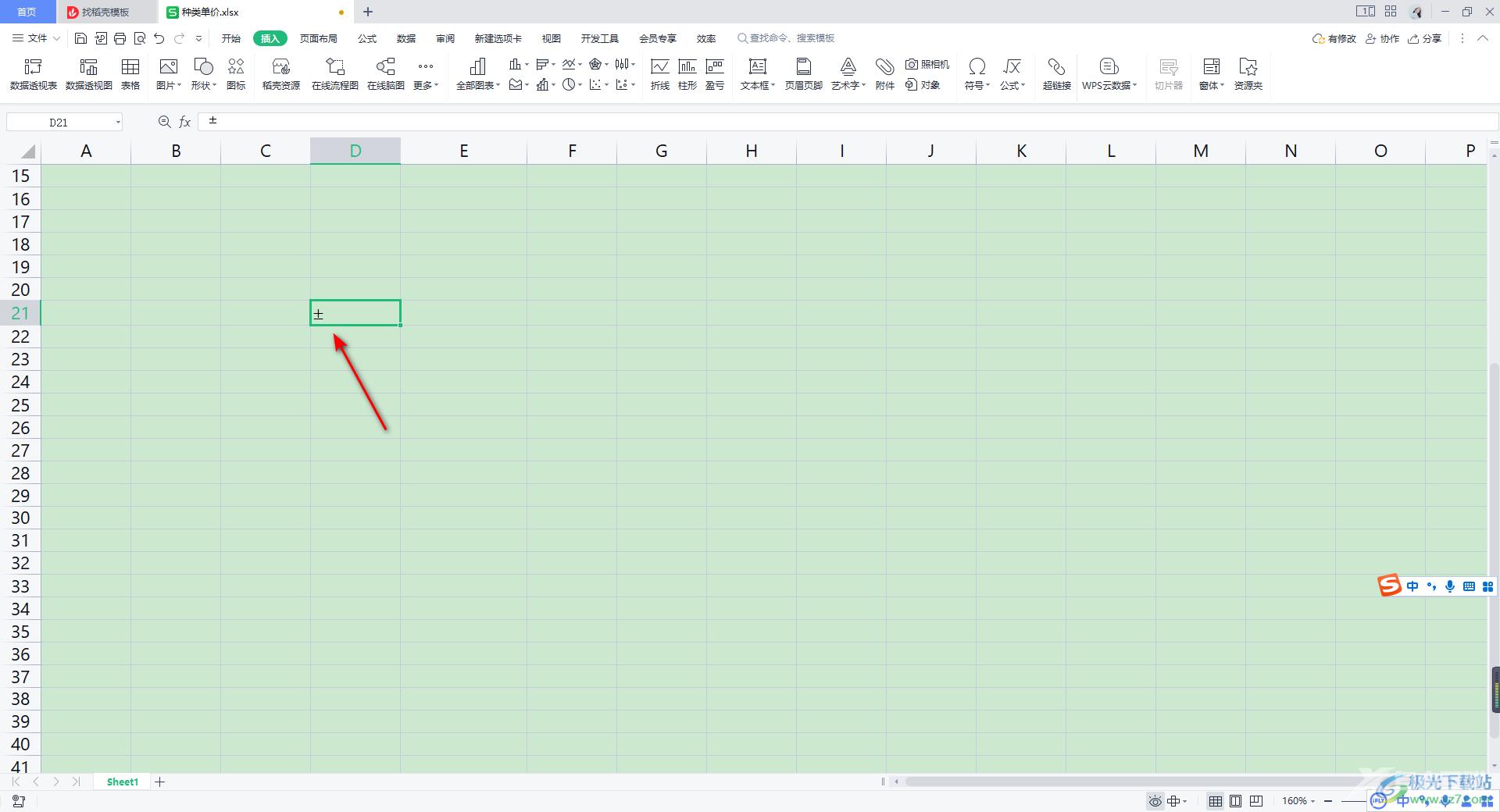
Task: Insert an attachment (附件)
Action: click(x=885, y=74)
